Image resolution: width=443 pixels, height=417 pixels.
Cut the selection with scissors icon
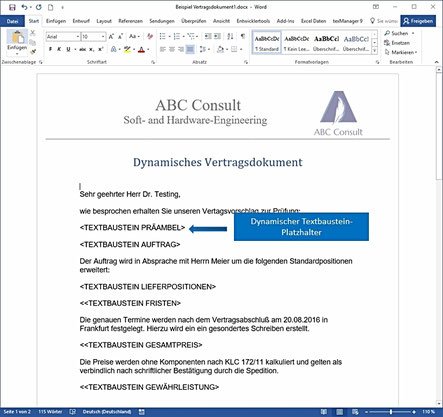(x=33, y=33)
